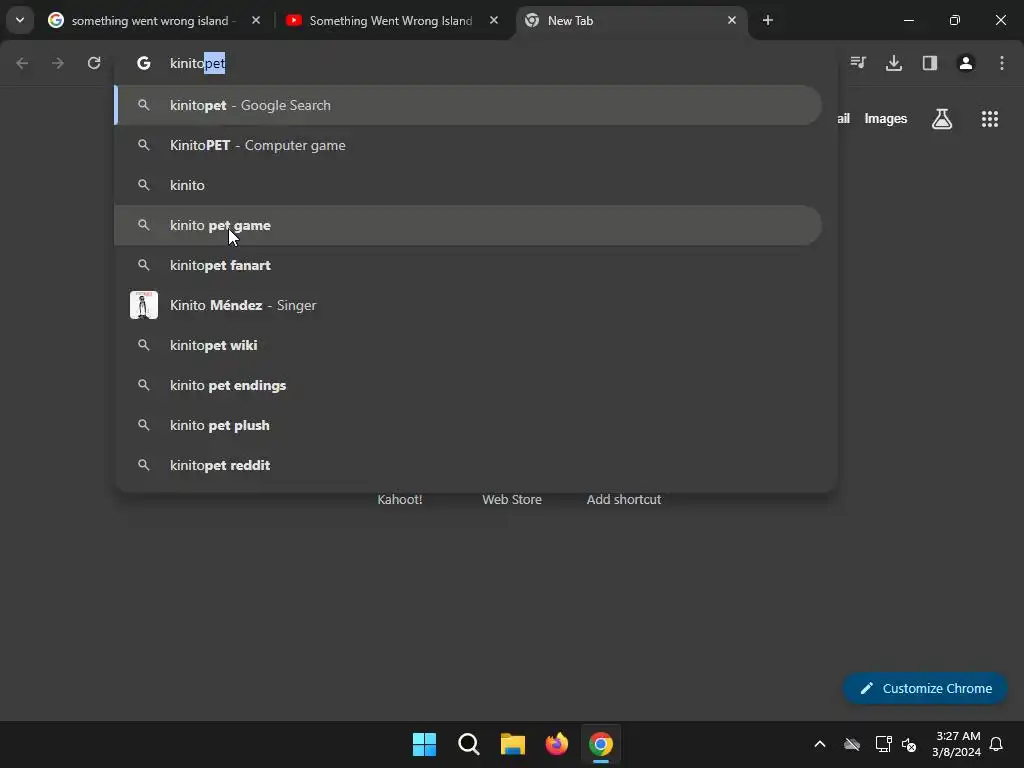Choose 'kinito pet game' suggestion
Screen dimensions: 1024x768
point(468,225)
